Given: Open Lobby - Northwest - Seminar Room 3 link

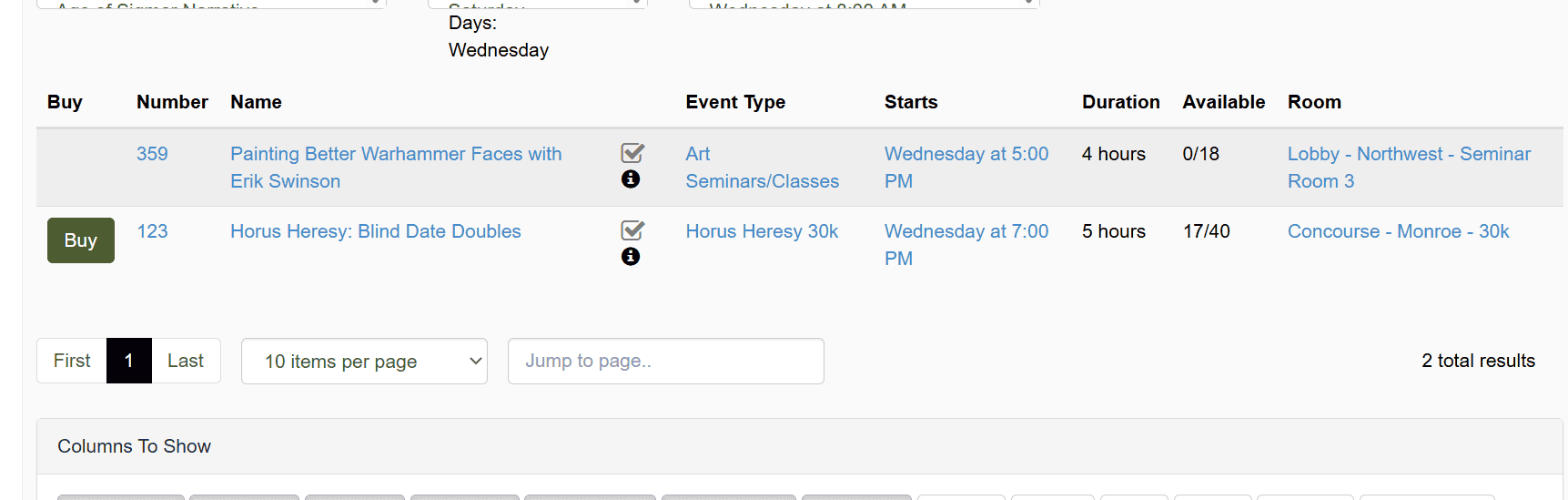Looking at the screenshot, I should click(1410, 168).
